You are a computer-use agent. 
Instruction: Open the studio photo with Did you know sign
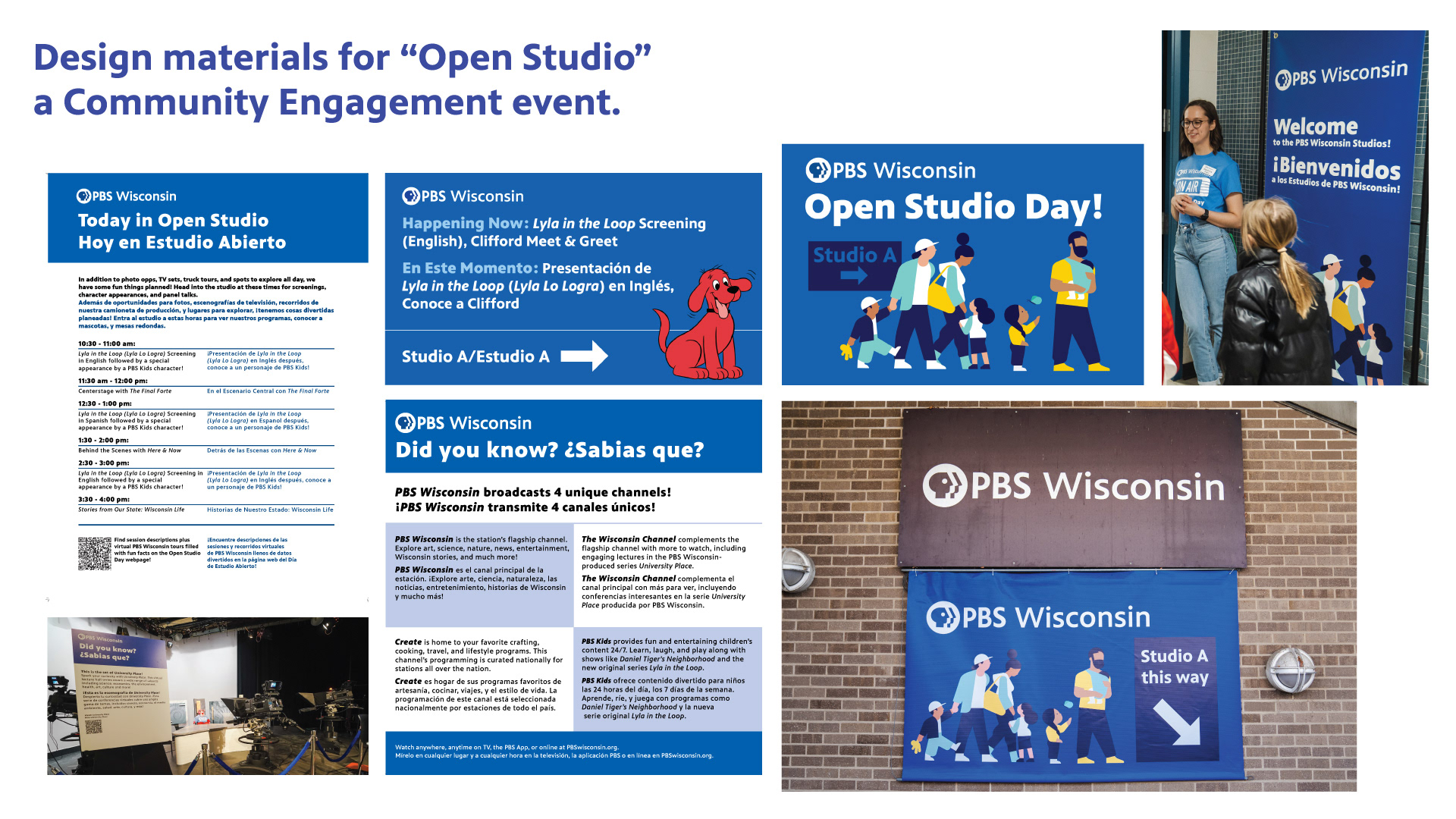[208, 696]
